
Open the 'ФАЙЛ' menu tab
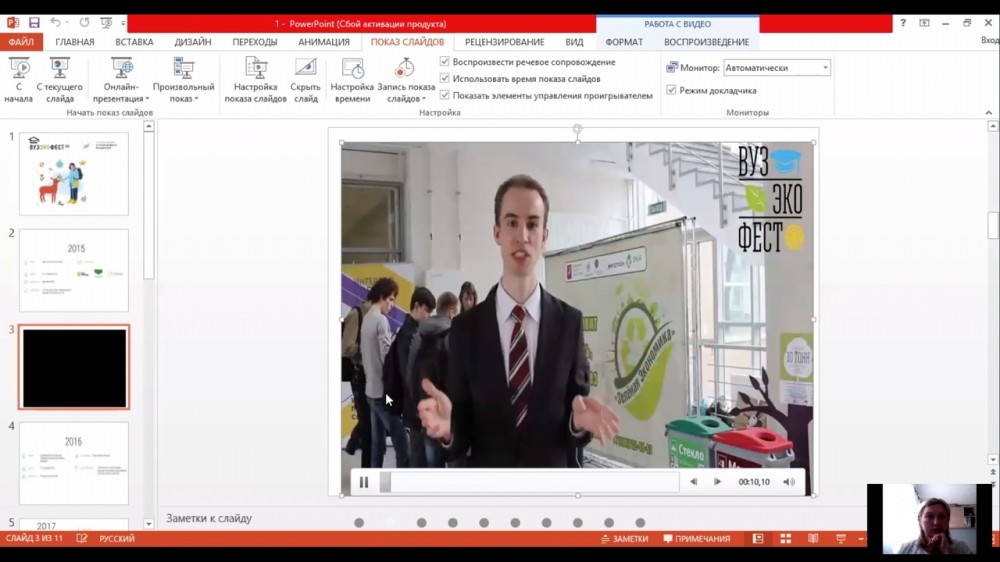click(x=21, y=42)
